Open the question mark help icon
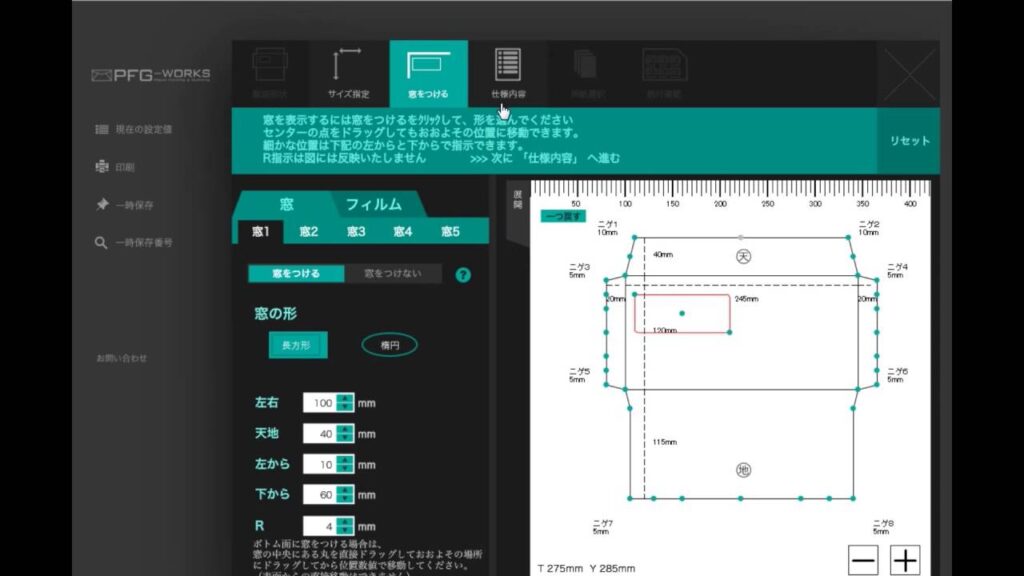Viewport: 1024px width, 576px height. [x=463, y=275]
